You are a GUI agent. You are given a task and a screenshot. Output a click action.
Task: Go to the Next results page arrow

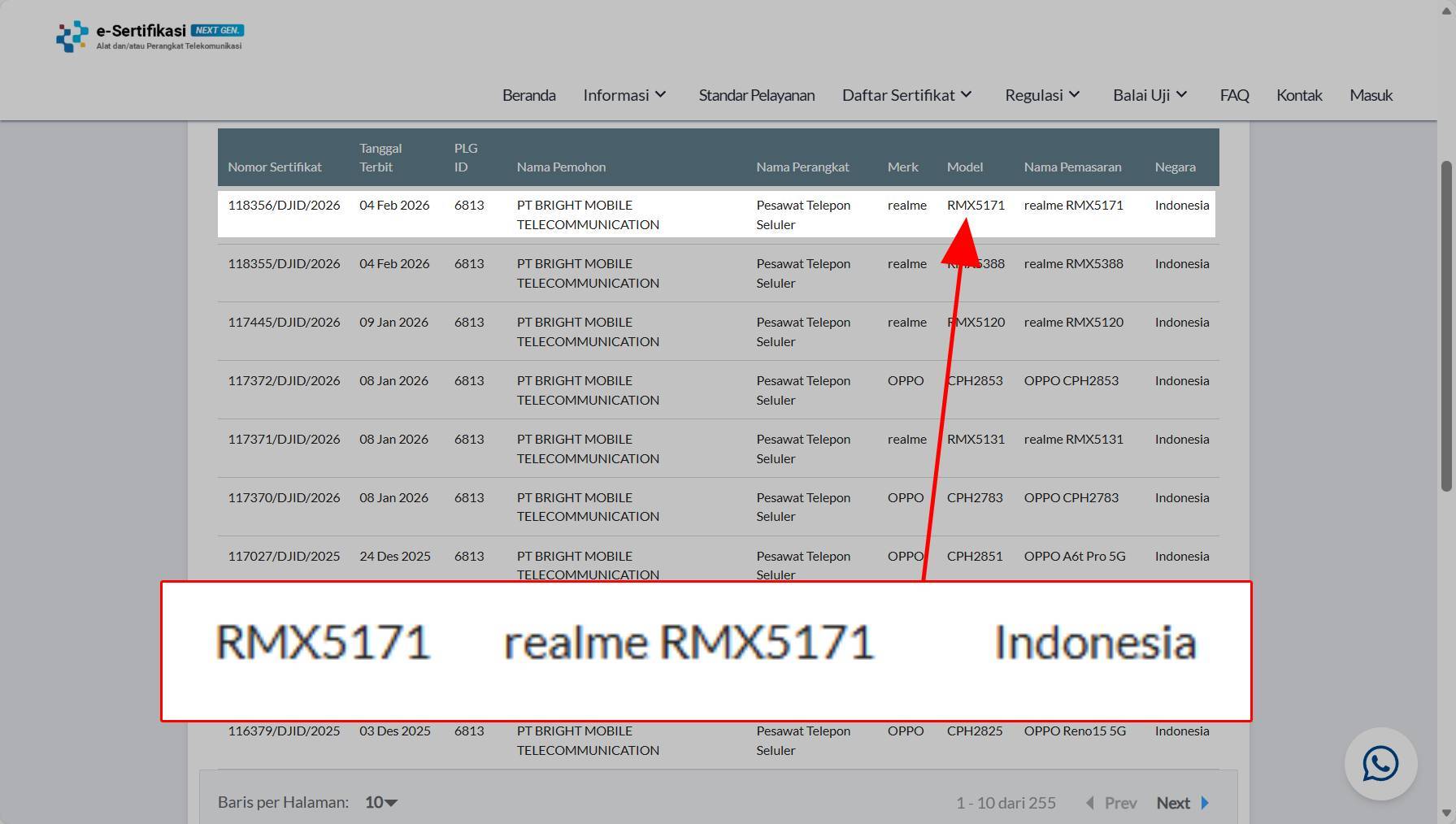coord(1205,803)
